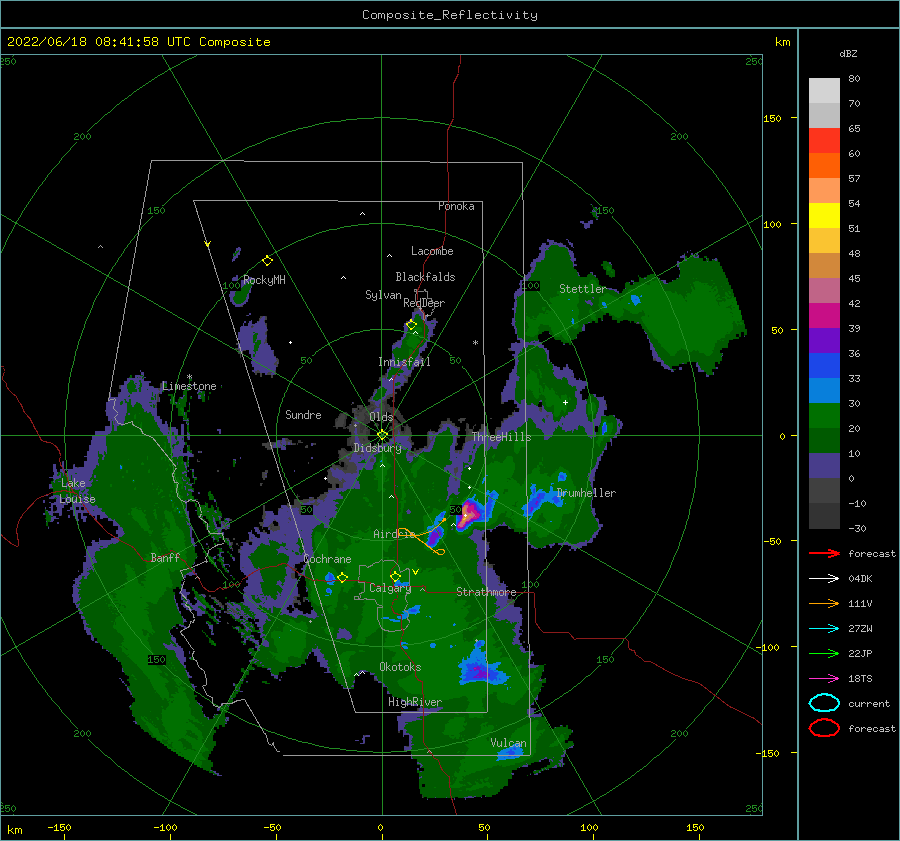This screenshot has height=841, width=900.
Task: Pick the slate purple 10-0 dBZ swatch
Action: coord(824,466)
